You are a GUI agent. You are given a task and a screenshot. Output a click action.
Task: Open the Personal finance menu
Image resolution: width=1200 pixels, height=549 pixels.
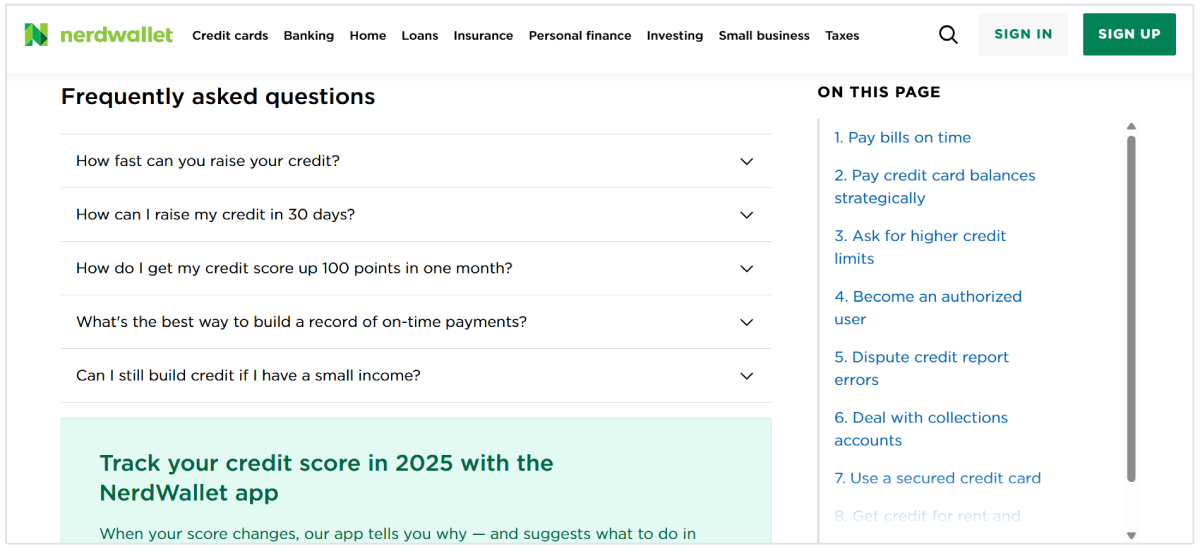[x=580, y=35]
